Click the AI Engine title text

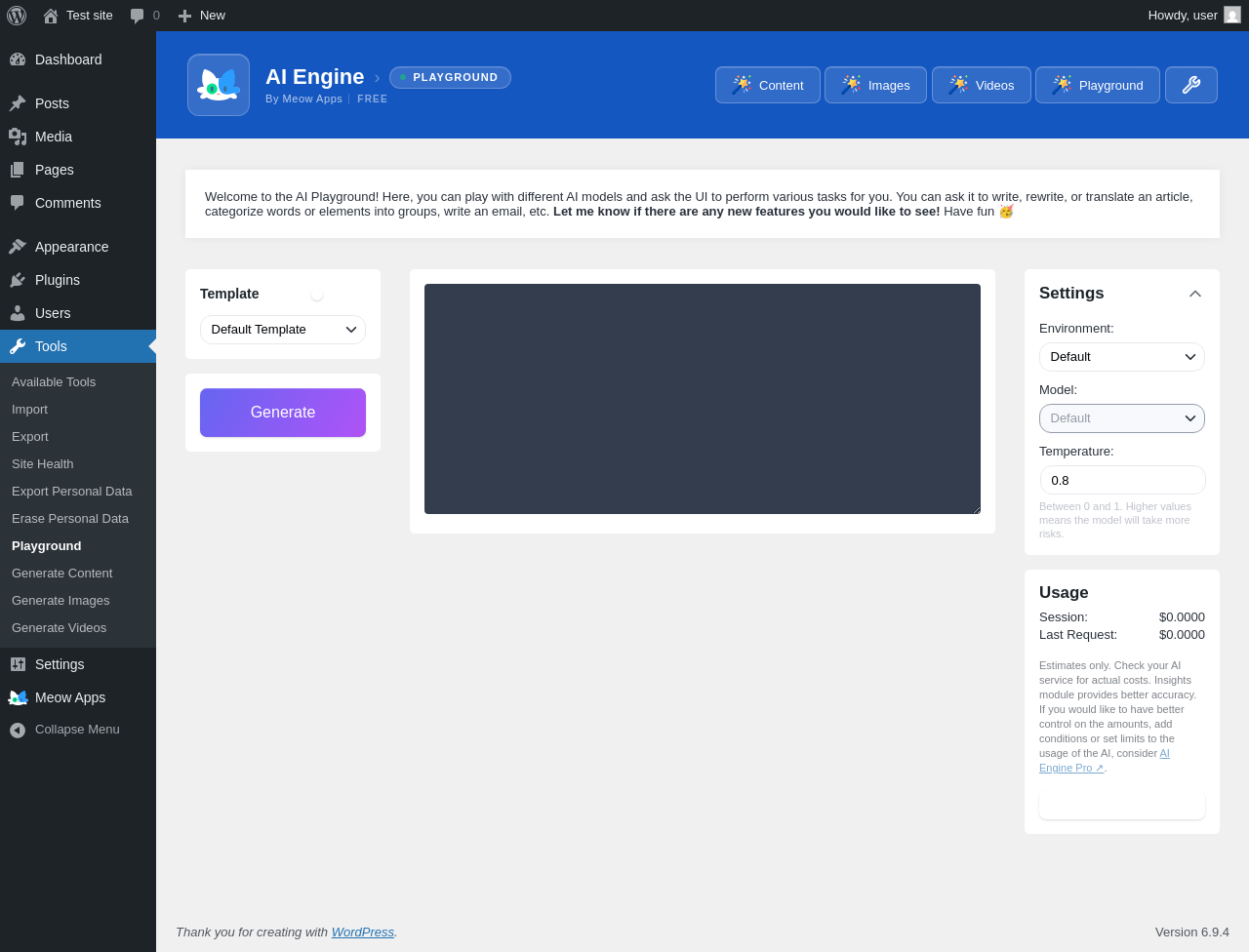(315, 77)
